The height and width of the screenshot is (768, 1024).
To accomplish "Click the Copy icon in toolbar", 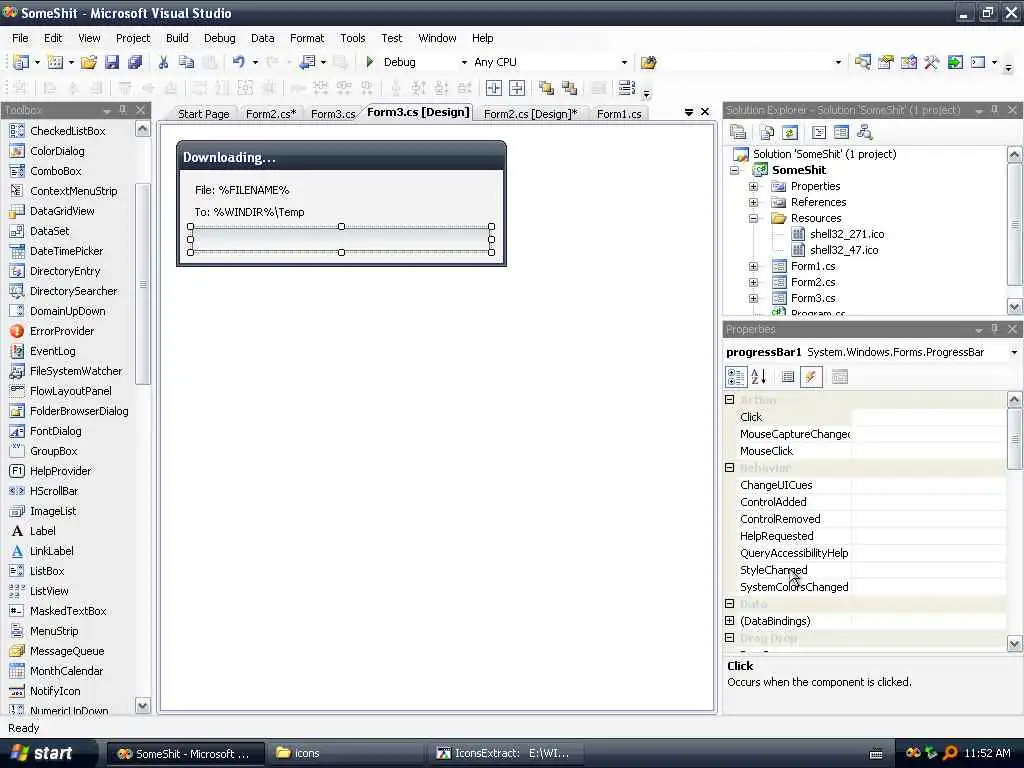I will click(x=186, y=62).
